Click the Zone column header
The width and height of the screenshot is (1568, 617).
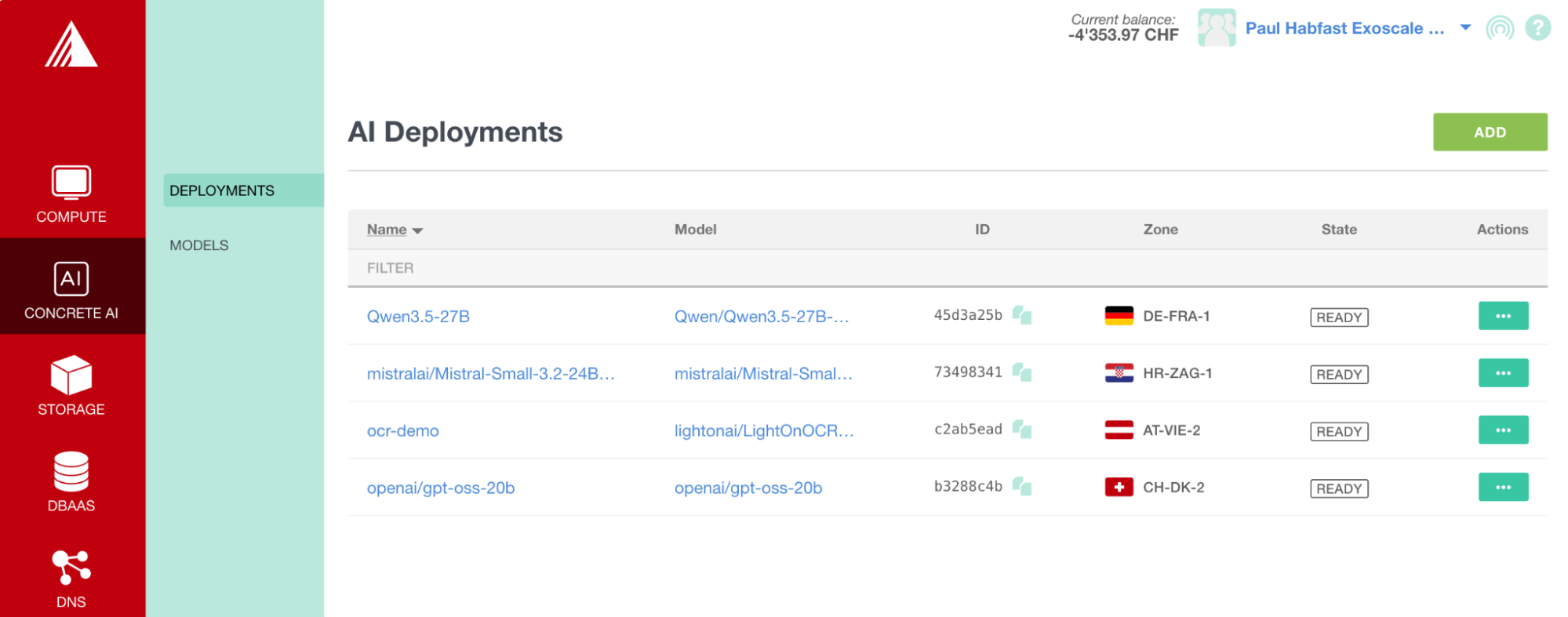point(1161,230)
